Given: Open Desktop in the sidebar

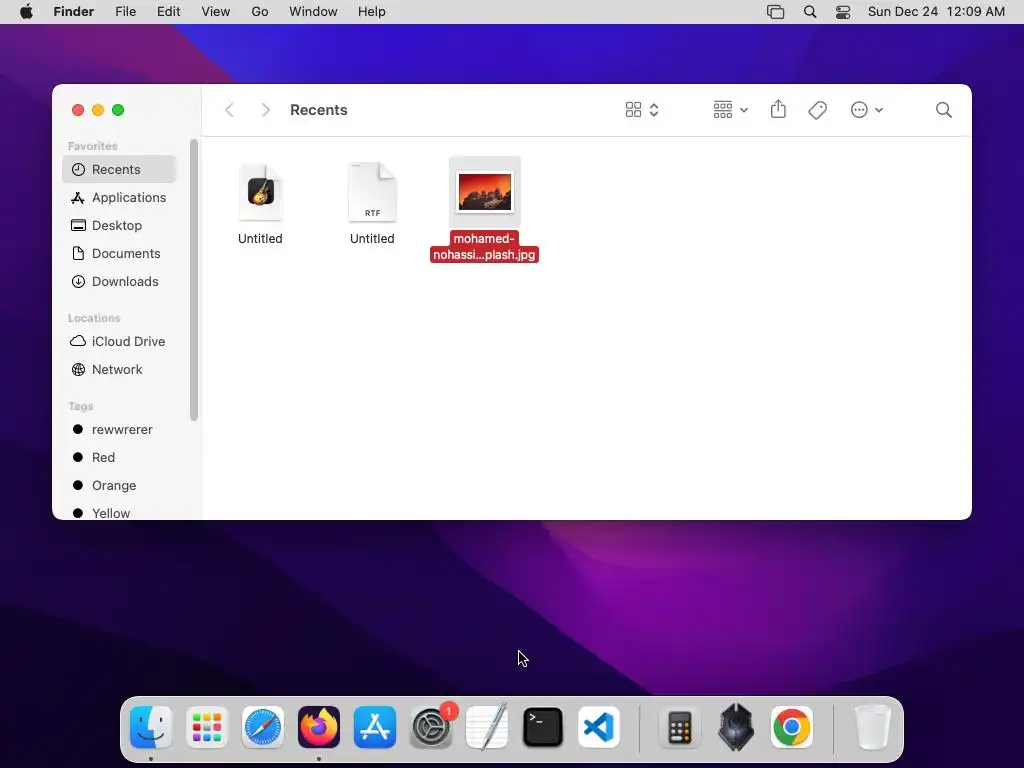Looking at the screenshot, I should pyautogui.click(x=120, y=225).
